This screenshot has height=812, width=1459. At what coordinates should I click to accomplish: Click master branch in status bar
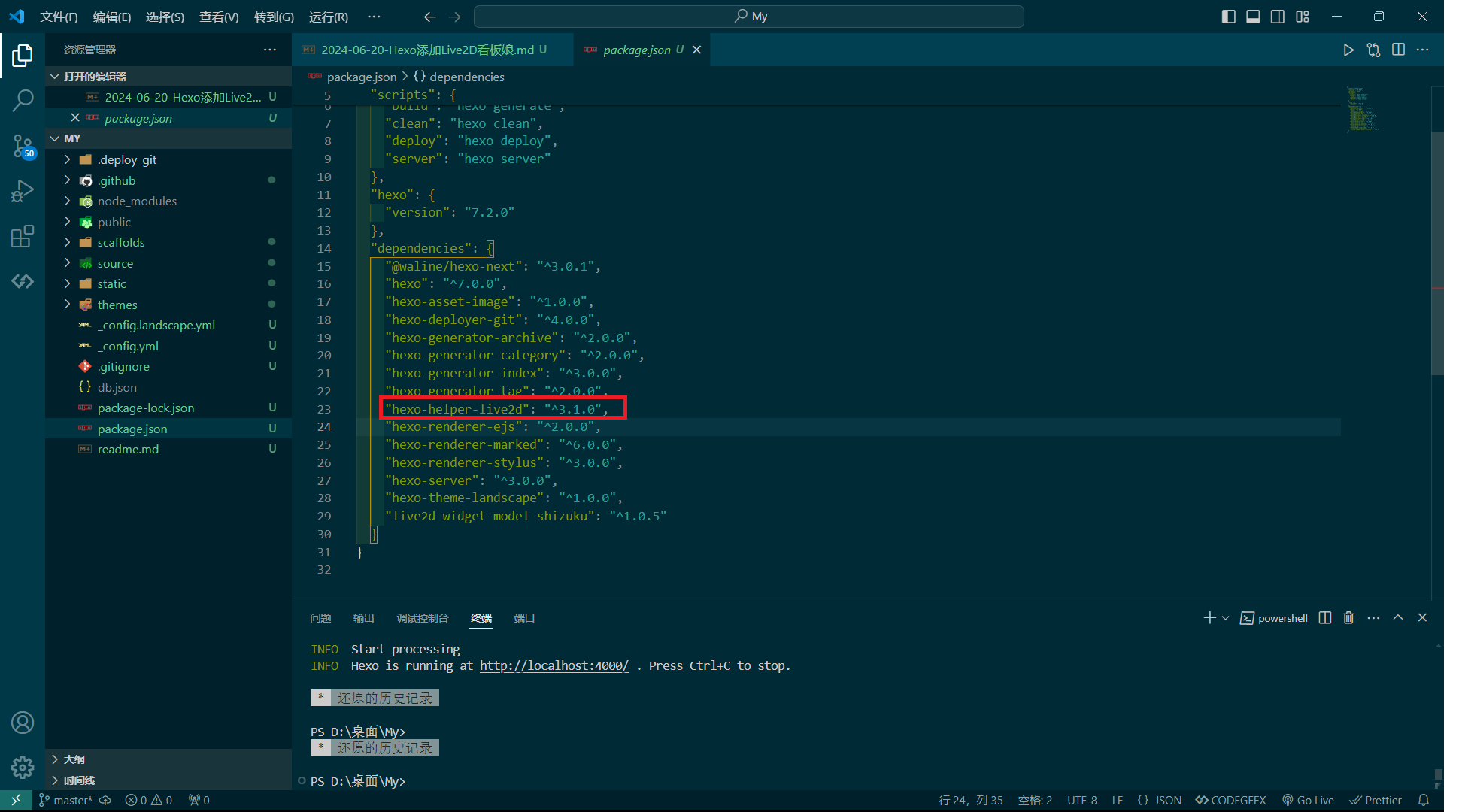[65, 800]
